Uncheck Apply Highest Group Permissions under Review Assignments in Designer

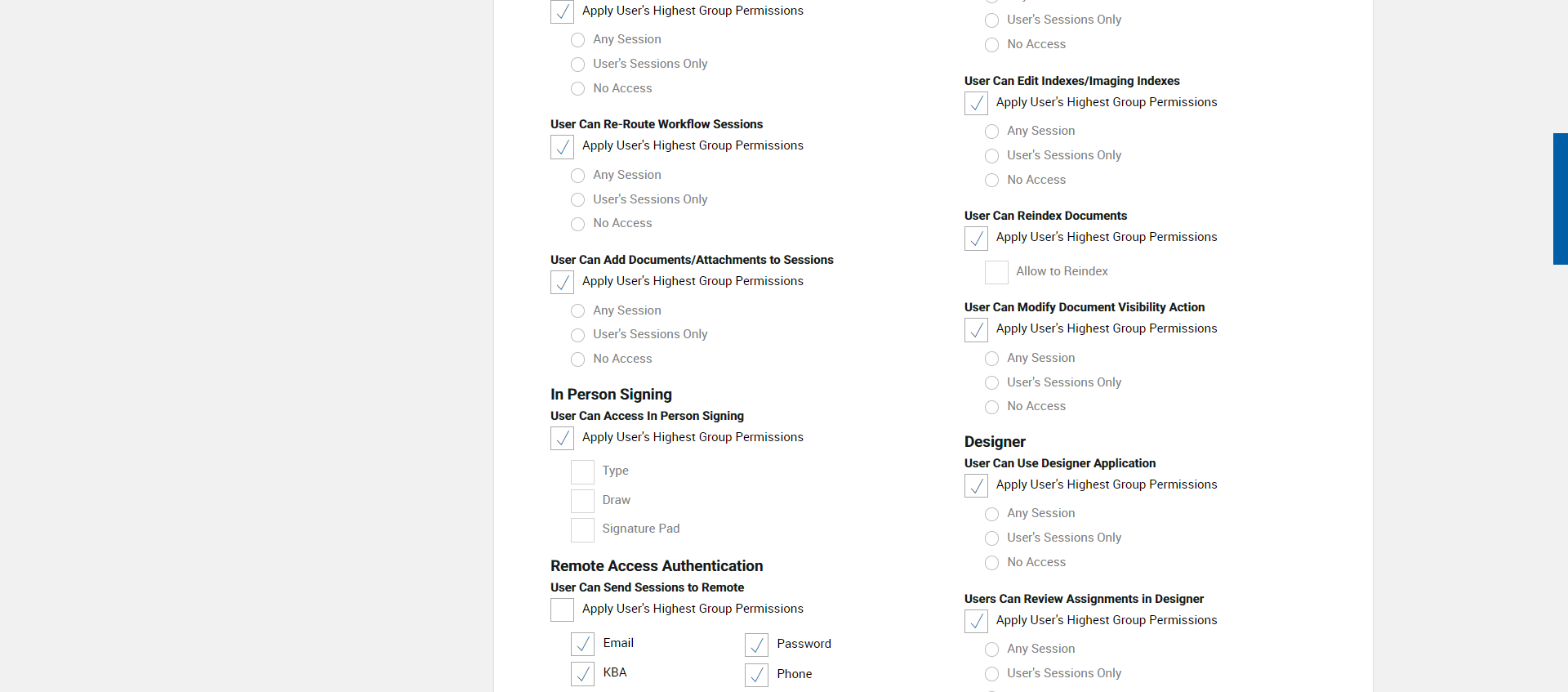point(976,622)
